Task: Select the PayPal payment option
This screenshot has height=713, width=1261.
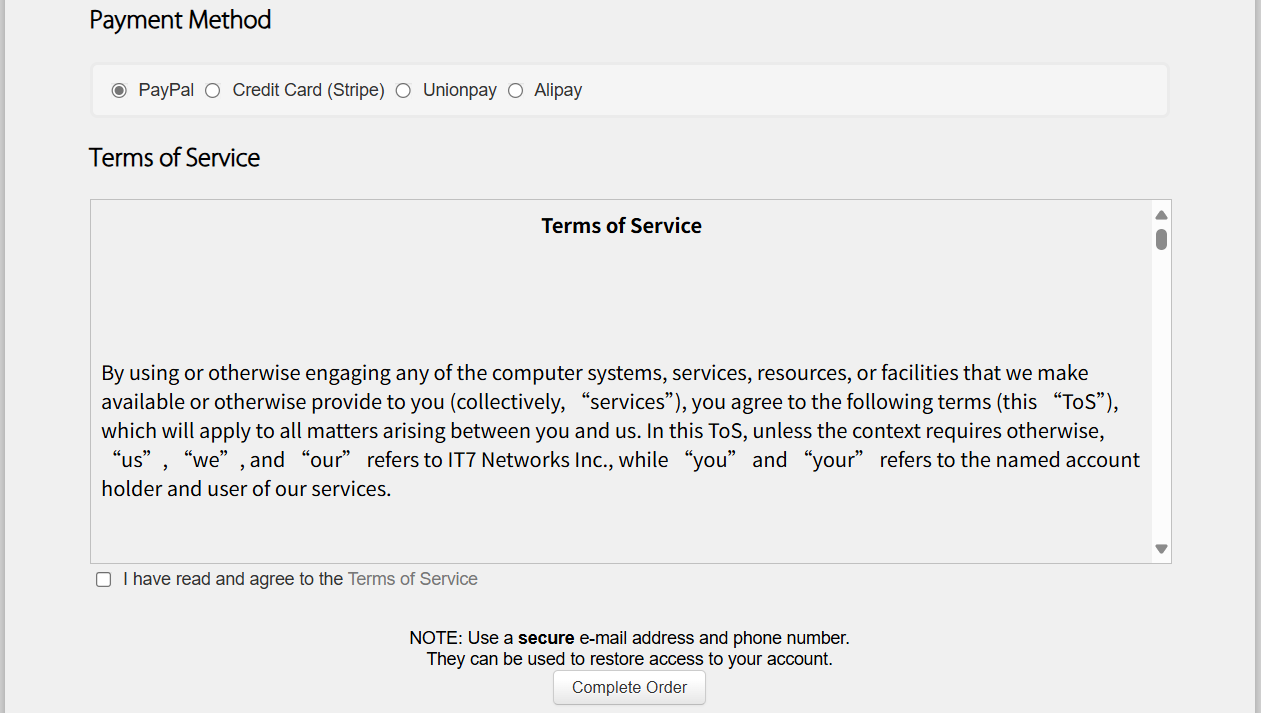Action: click(119, 90)
